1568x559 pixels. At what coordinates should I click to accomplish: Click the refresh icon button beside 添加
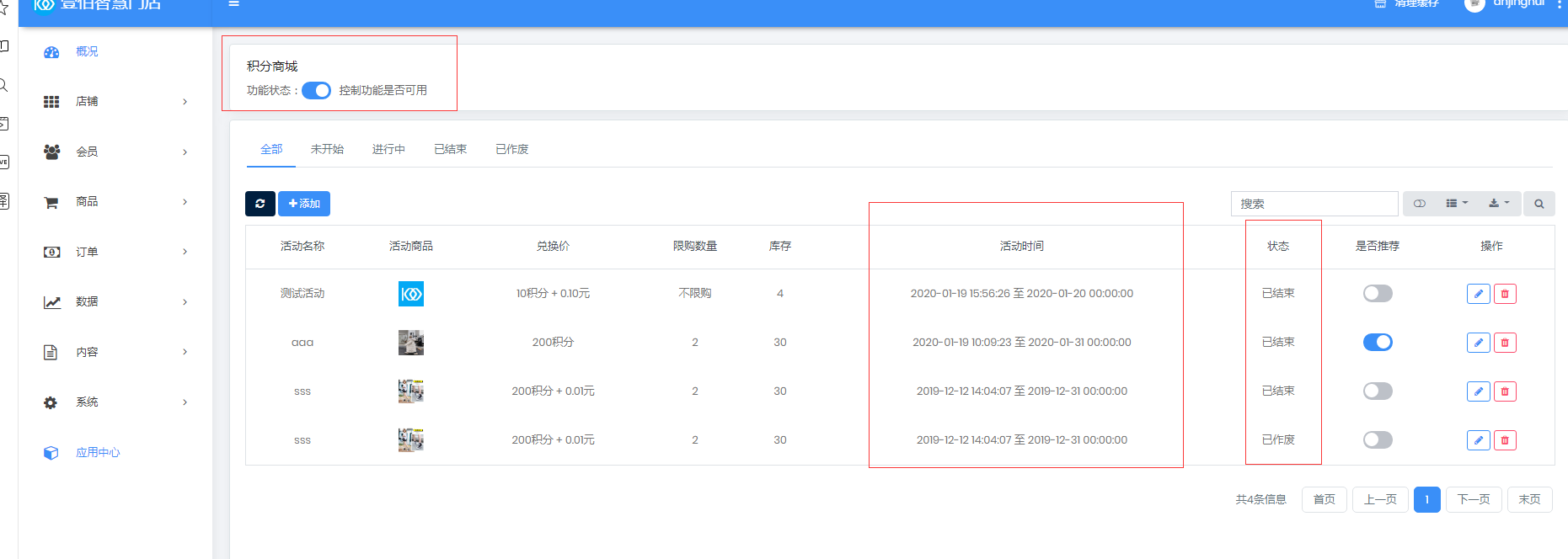pyautogui.click(x=260, y=204)
